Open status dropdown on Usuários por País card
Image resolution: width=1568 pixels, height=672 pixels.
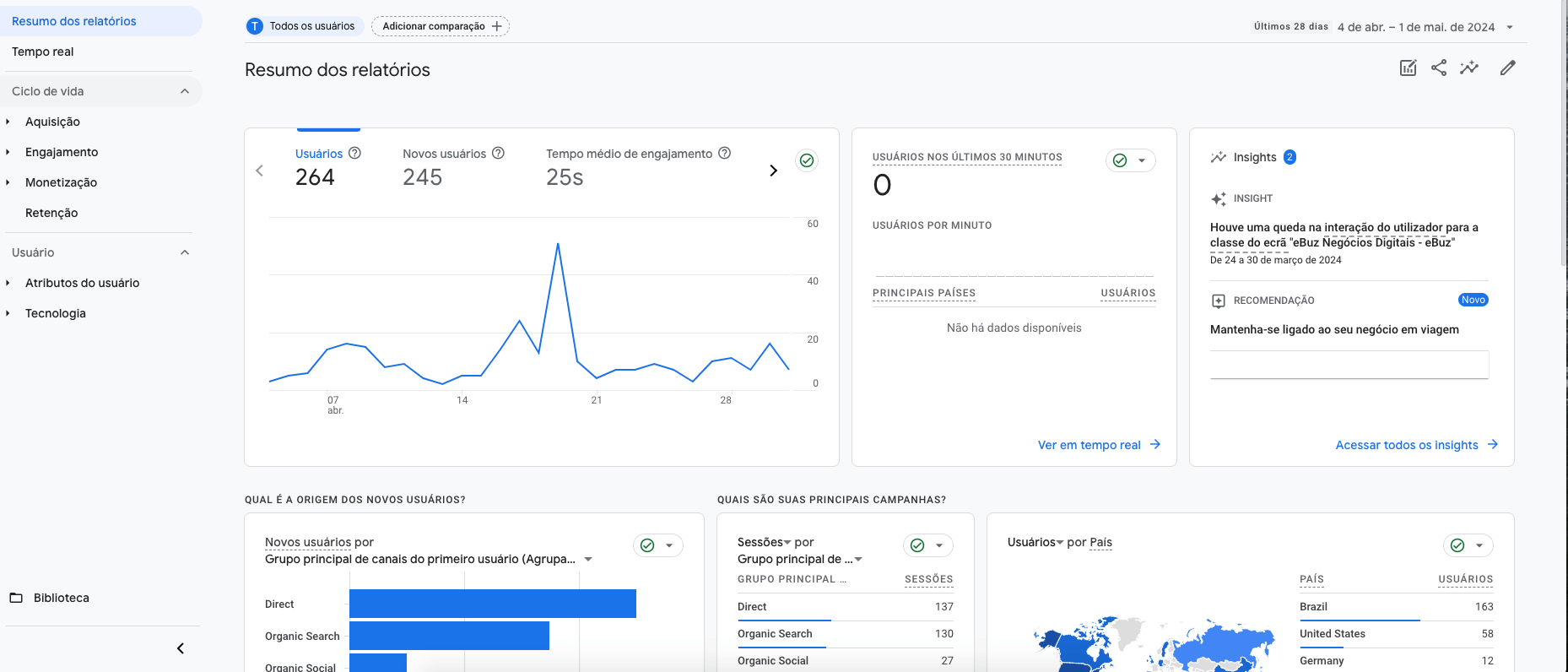1479,545
